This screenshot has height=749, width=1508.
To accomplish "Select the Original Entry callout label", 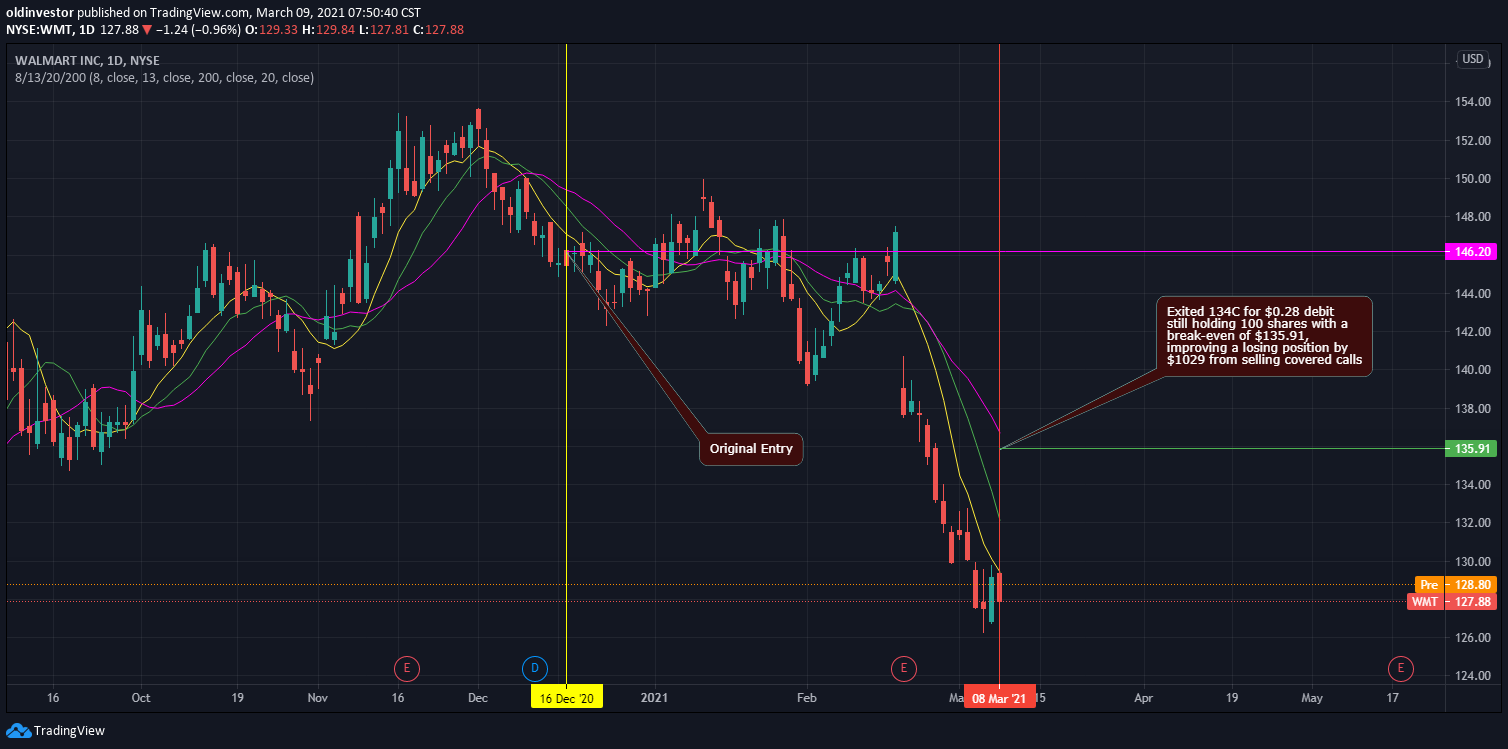I will click(751, 449).
